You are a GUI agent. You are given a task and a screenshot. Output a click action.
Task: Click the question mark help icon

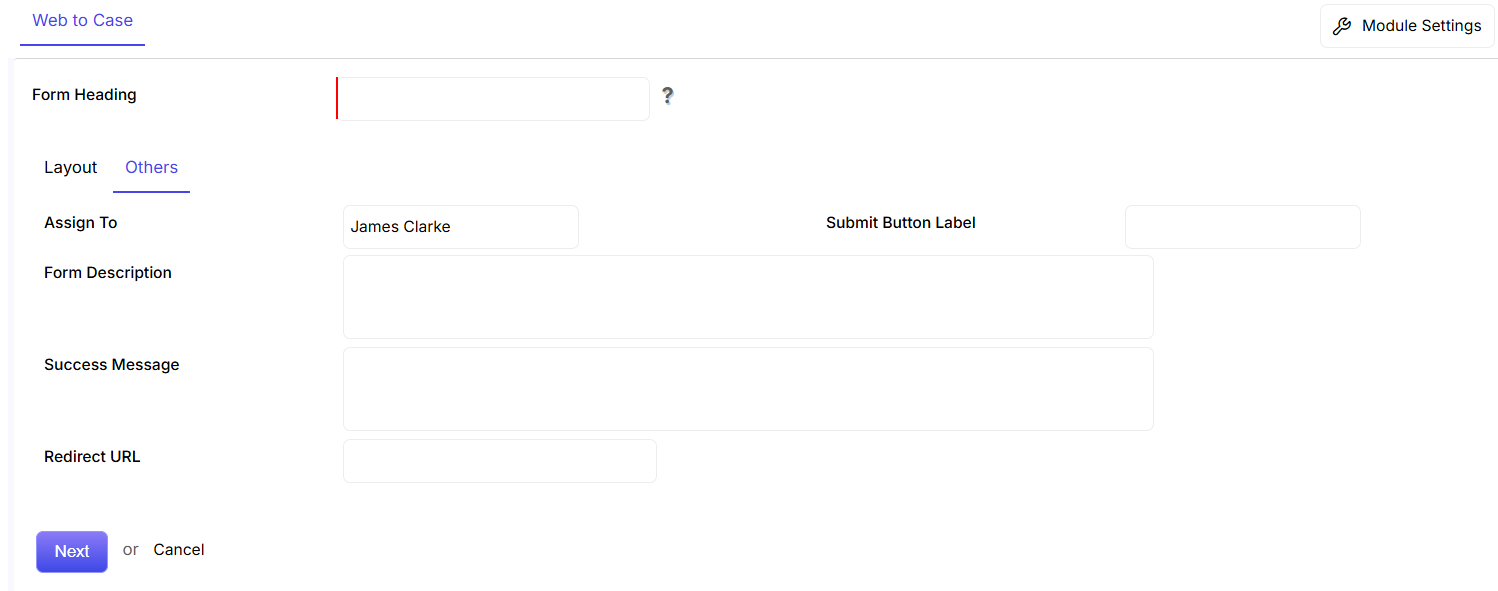667,96
